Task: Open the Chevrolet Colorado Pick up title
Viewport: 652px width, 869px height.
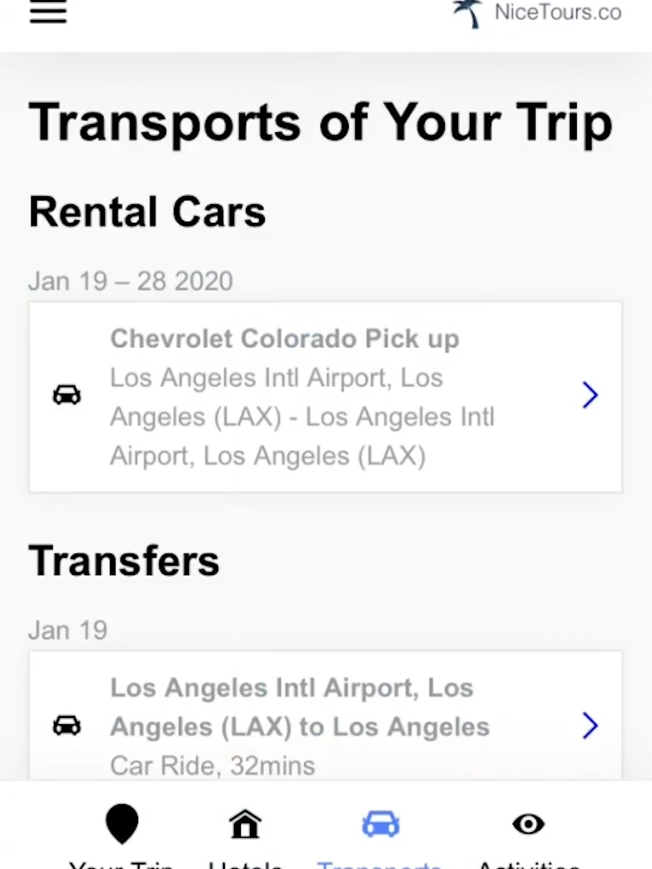Action: click(x=284, y=339)
